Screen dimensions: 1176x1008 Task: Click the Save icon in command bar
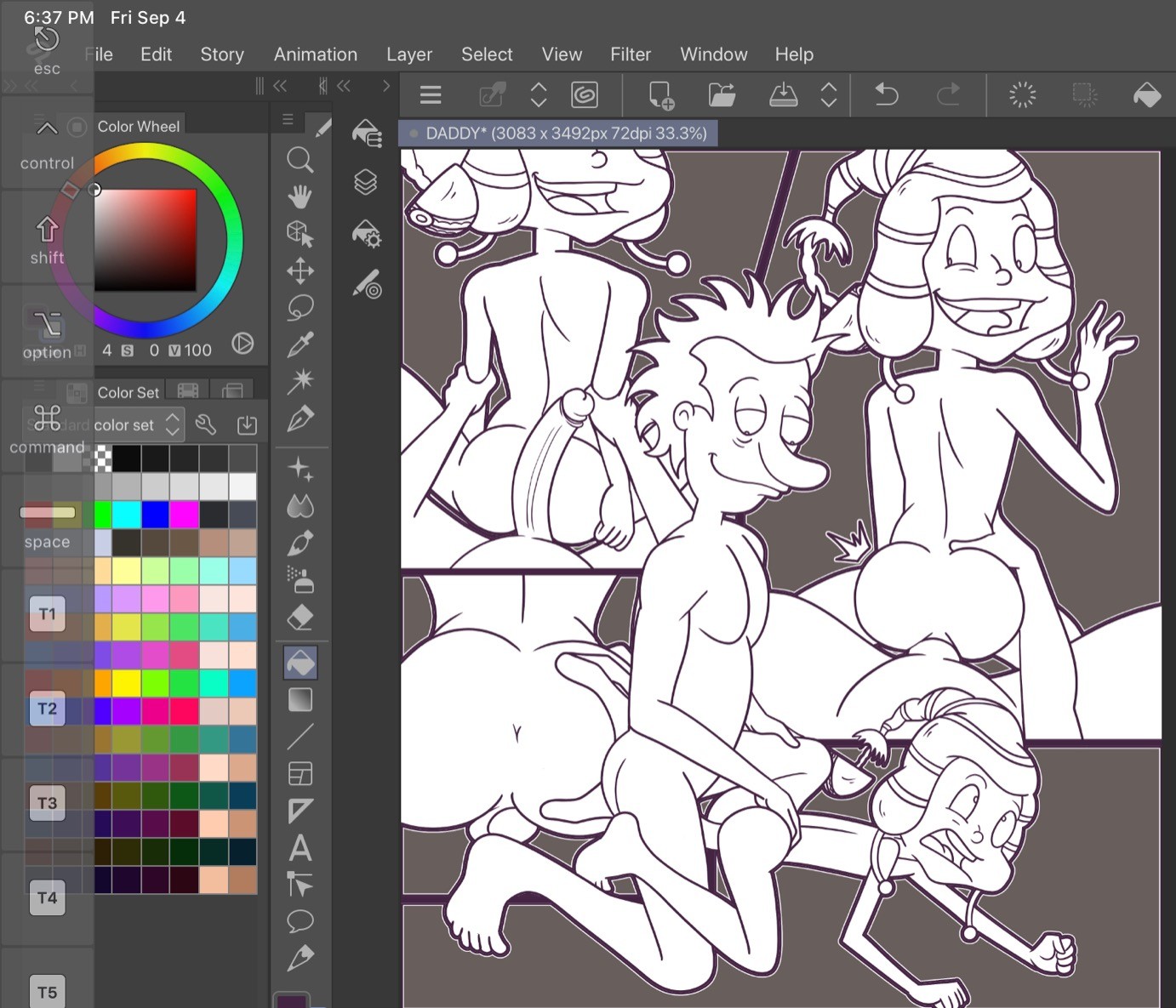(x=783, y=94)
